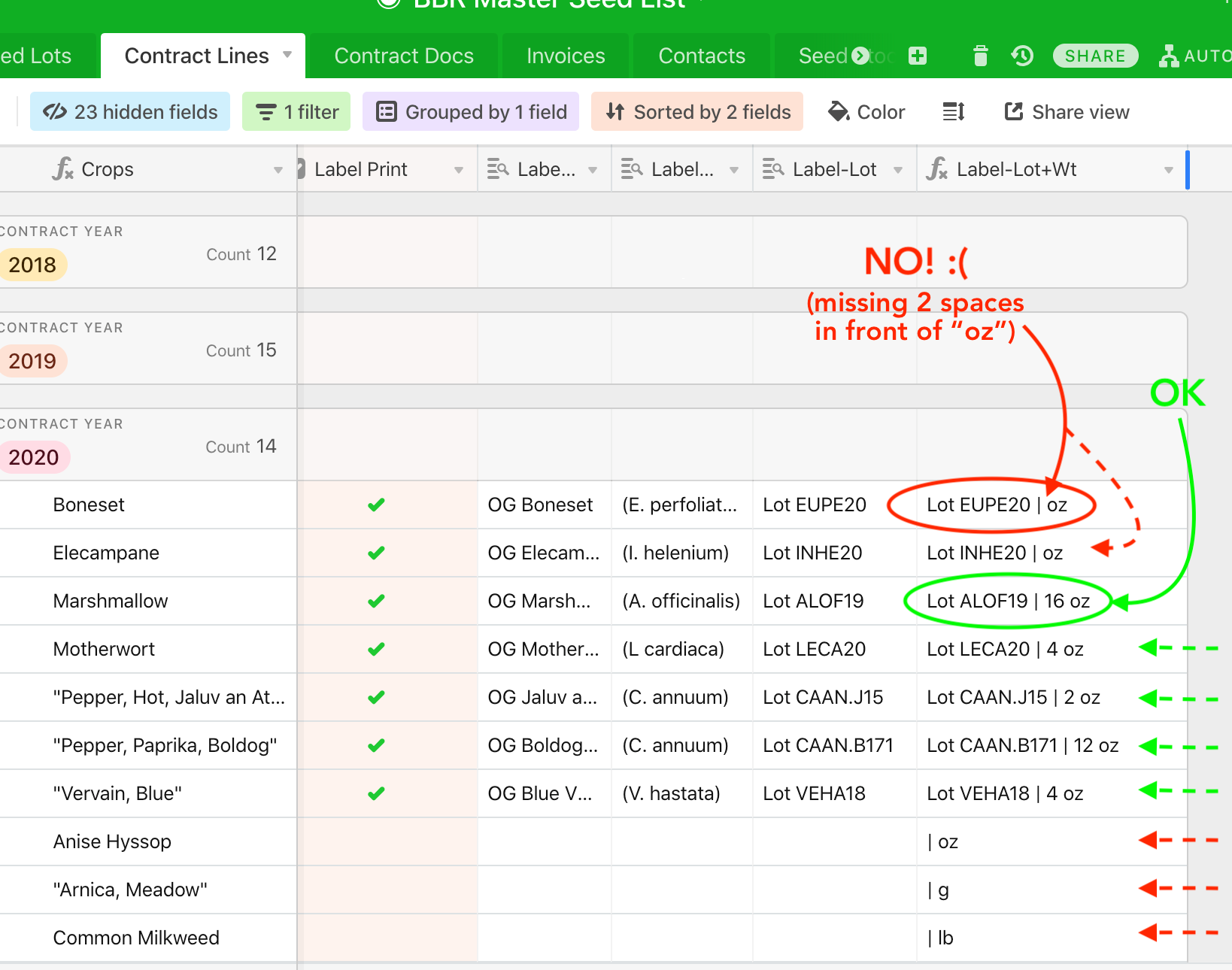The height and width of the screenshot is (970, 1232).
Task: Open Crops column dropdown menu
Action: click(278, 170)
